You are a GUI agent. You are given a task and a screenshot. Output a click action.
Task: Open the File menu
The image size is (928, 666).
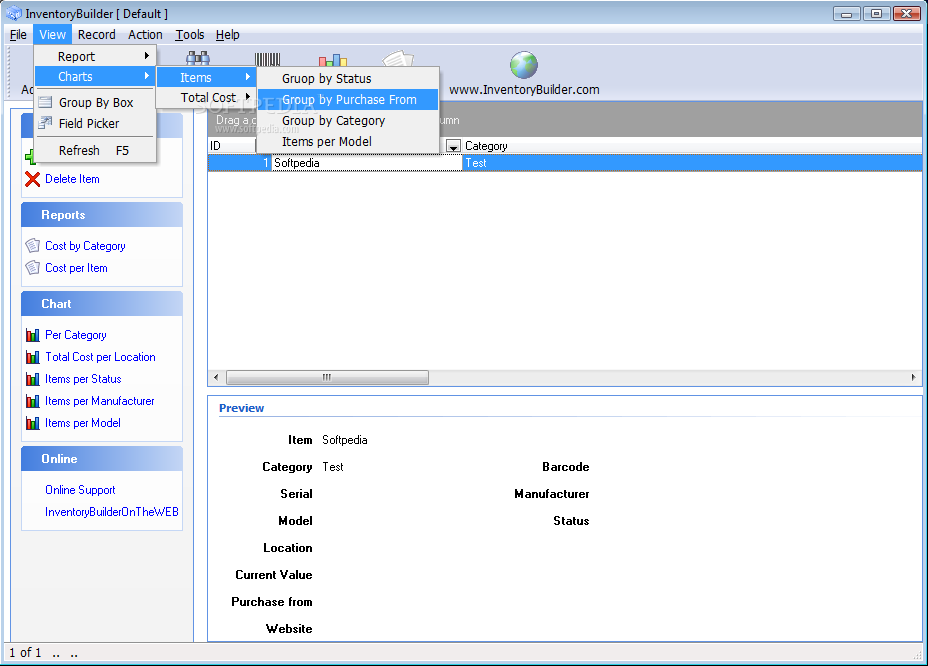[x=18, y=34]
